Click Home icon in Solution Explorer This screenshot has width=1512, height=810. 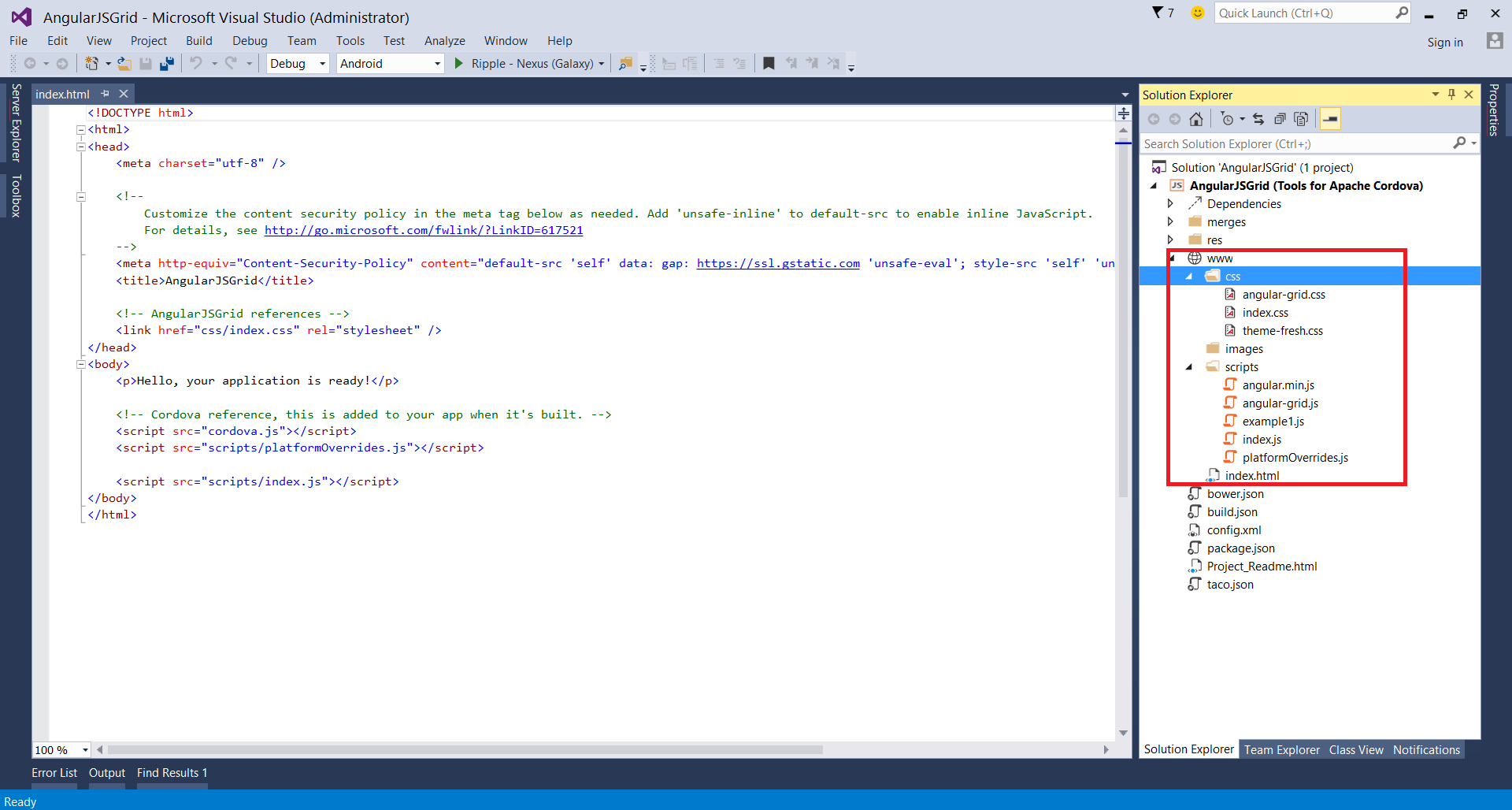tap(1196, 119)
